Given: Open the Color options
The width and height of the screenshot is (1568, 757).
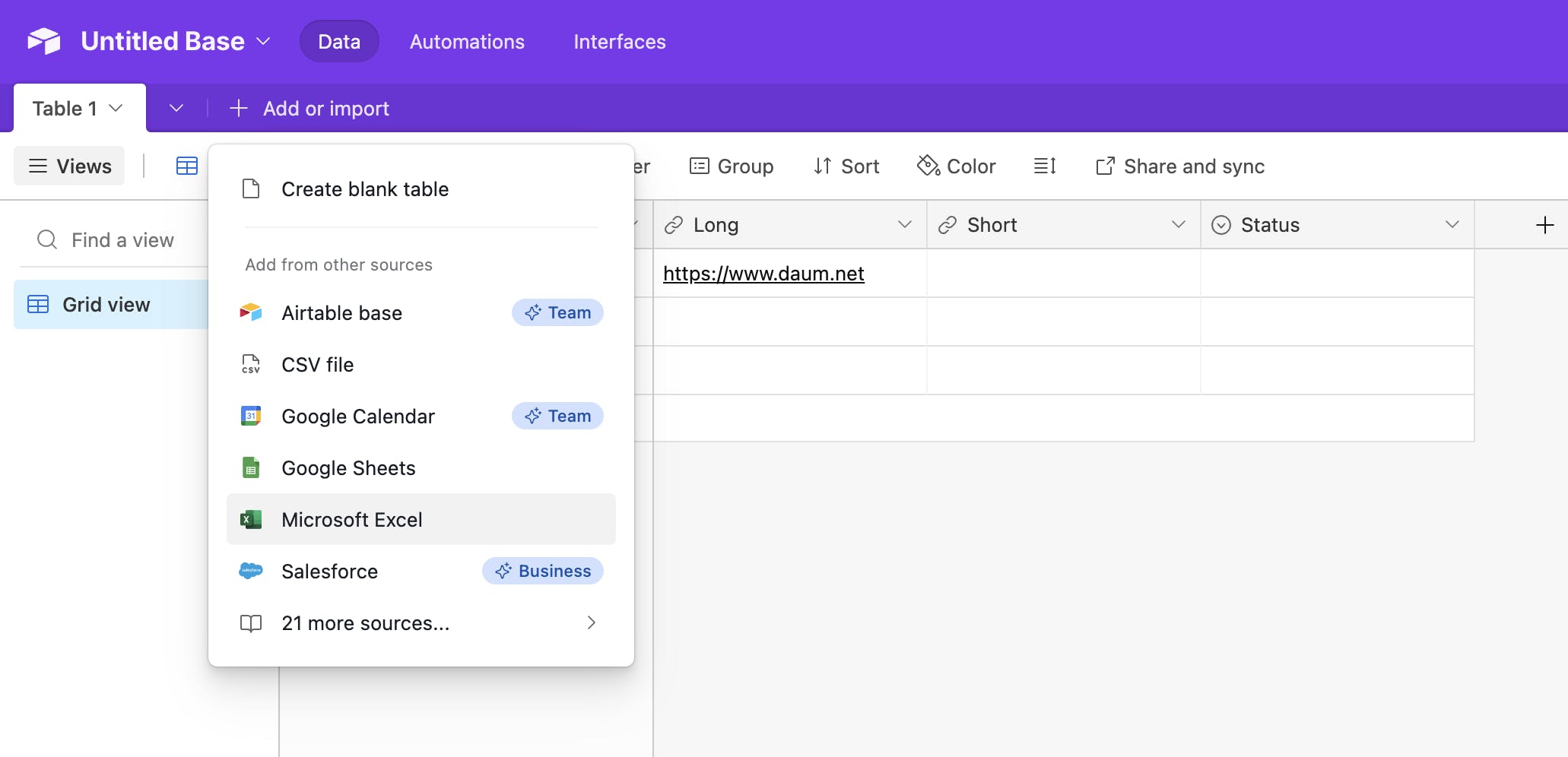Looking at the screenshot, I should (957, 166).
